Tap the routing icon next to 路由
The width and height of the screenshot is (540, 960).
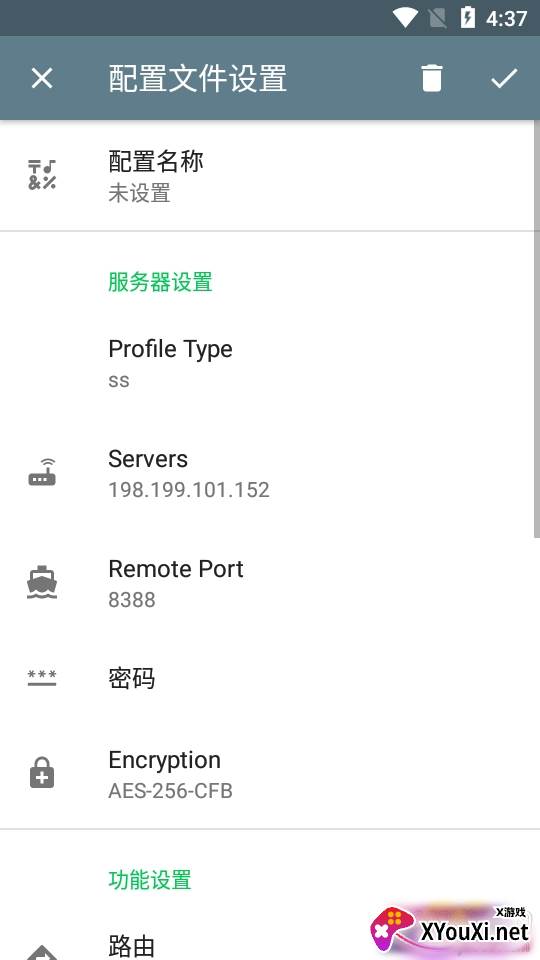pos(42,953)
